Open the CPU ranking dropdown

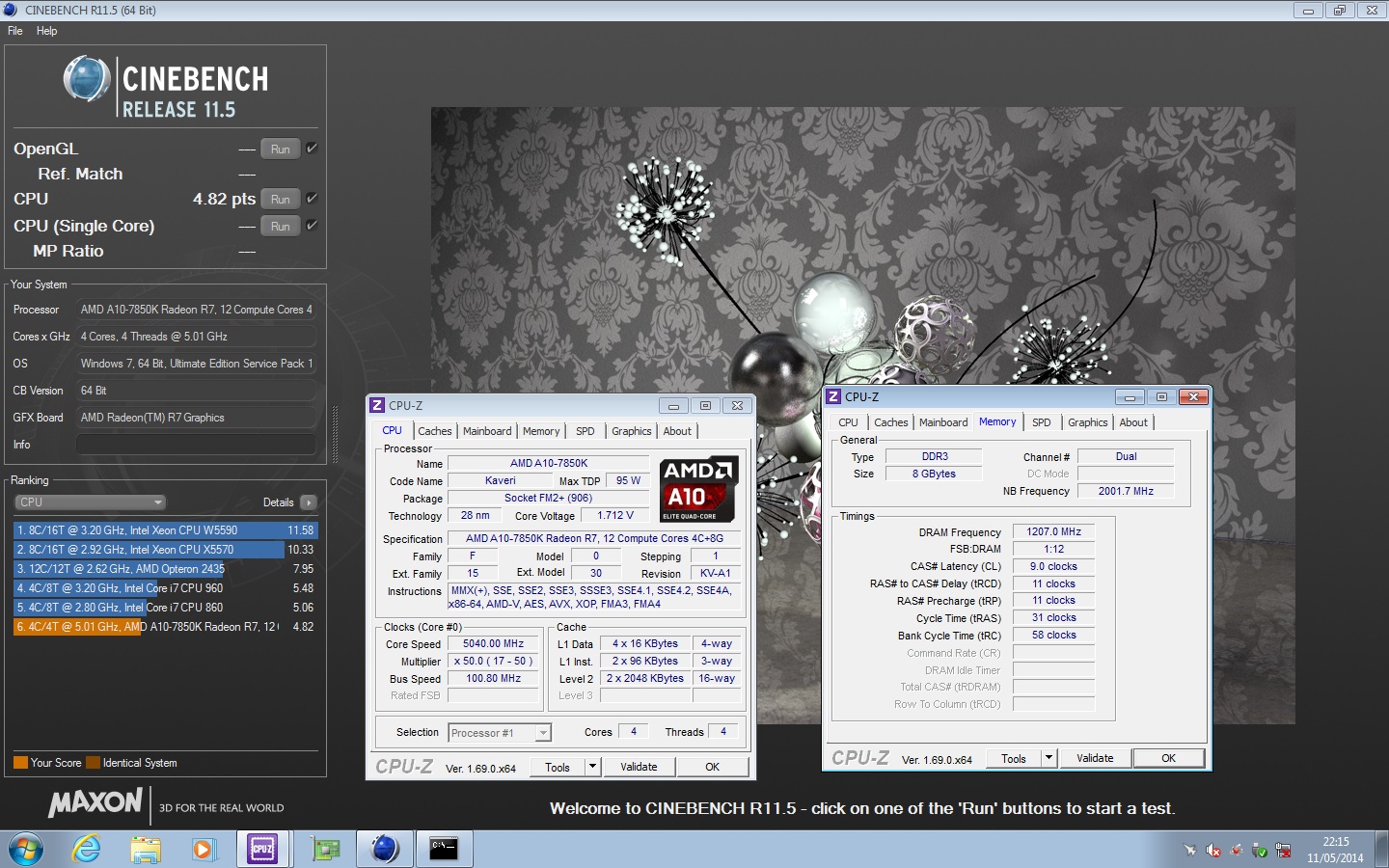pyautogui.click(x=91, y=502)
